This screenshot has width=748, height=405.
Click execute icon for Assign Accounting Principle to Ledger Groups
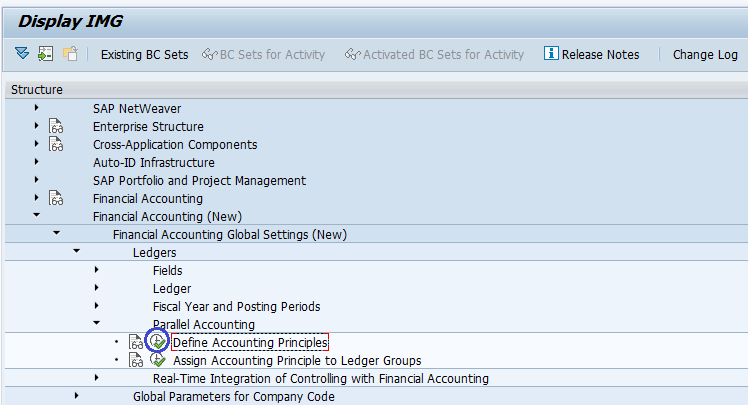(x=157, y=360)
